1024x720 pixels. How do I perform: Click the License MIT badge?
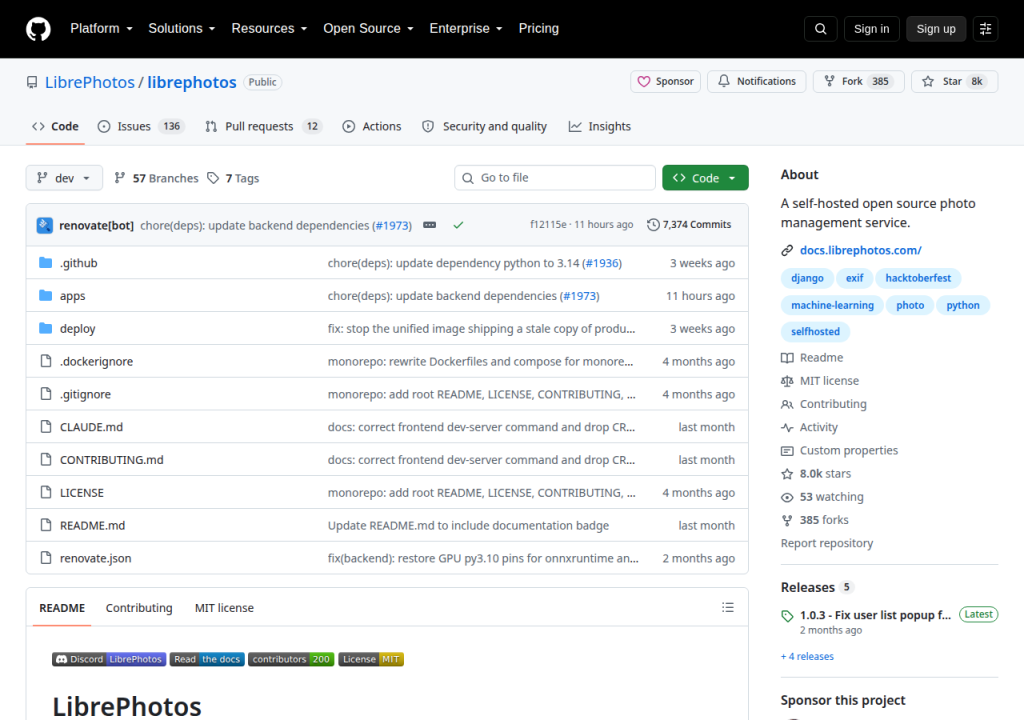coord(371,659)
